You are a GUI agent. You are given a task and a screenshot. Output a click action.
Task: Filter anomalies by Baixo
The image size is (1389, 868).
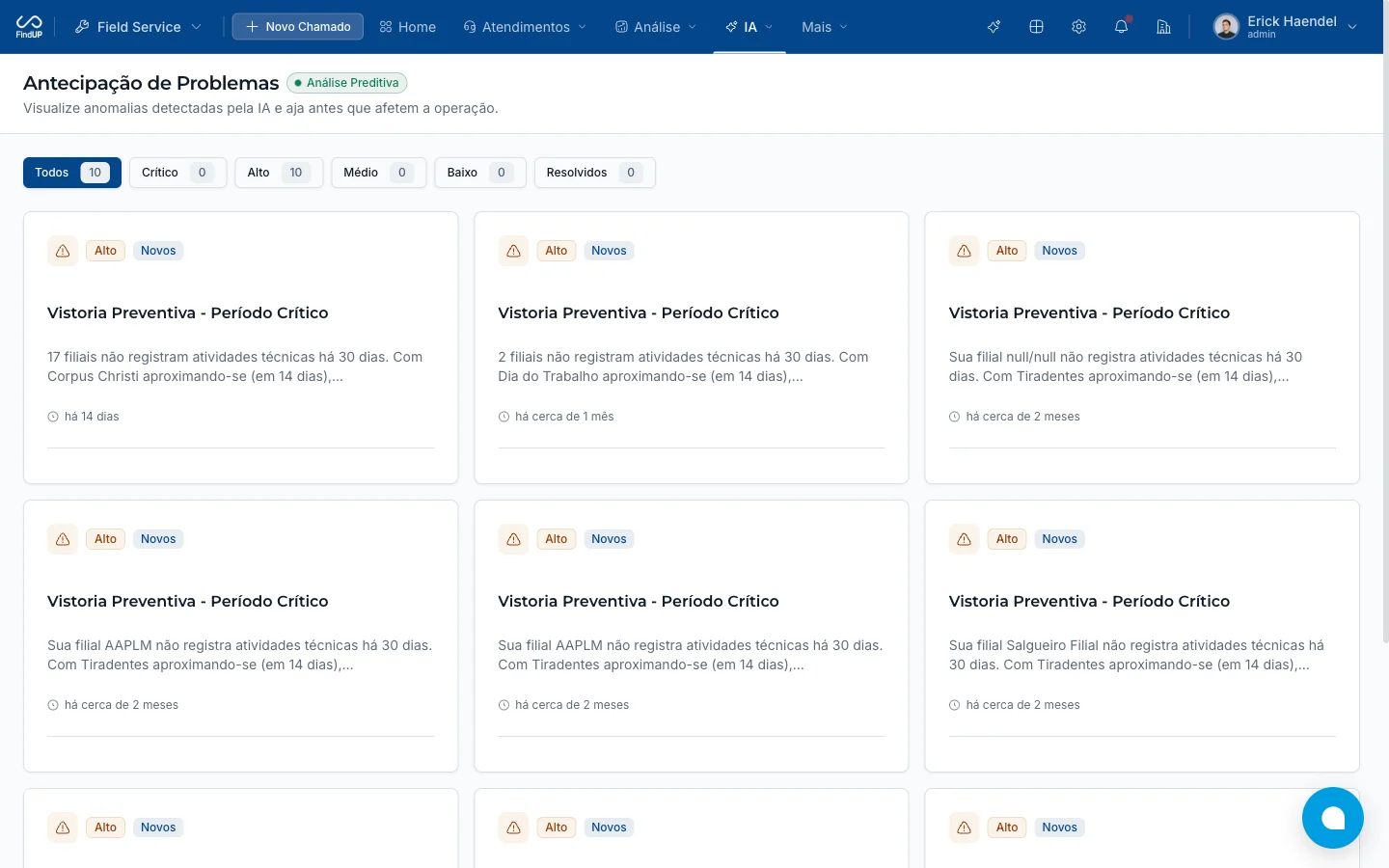coord(480,173)
